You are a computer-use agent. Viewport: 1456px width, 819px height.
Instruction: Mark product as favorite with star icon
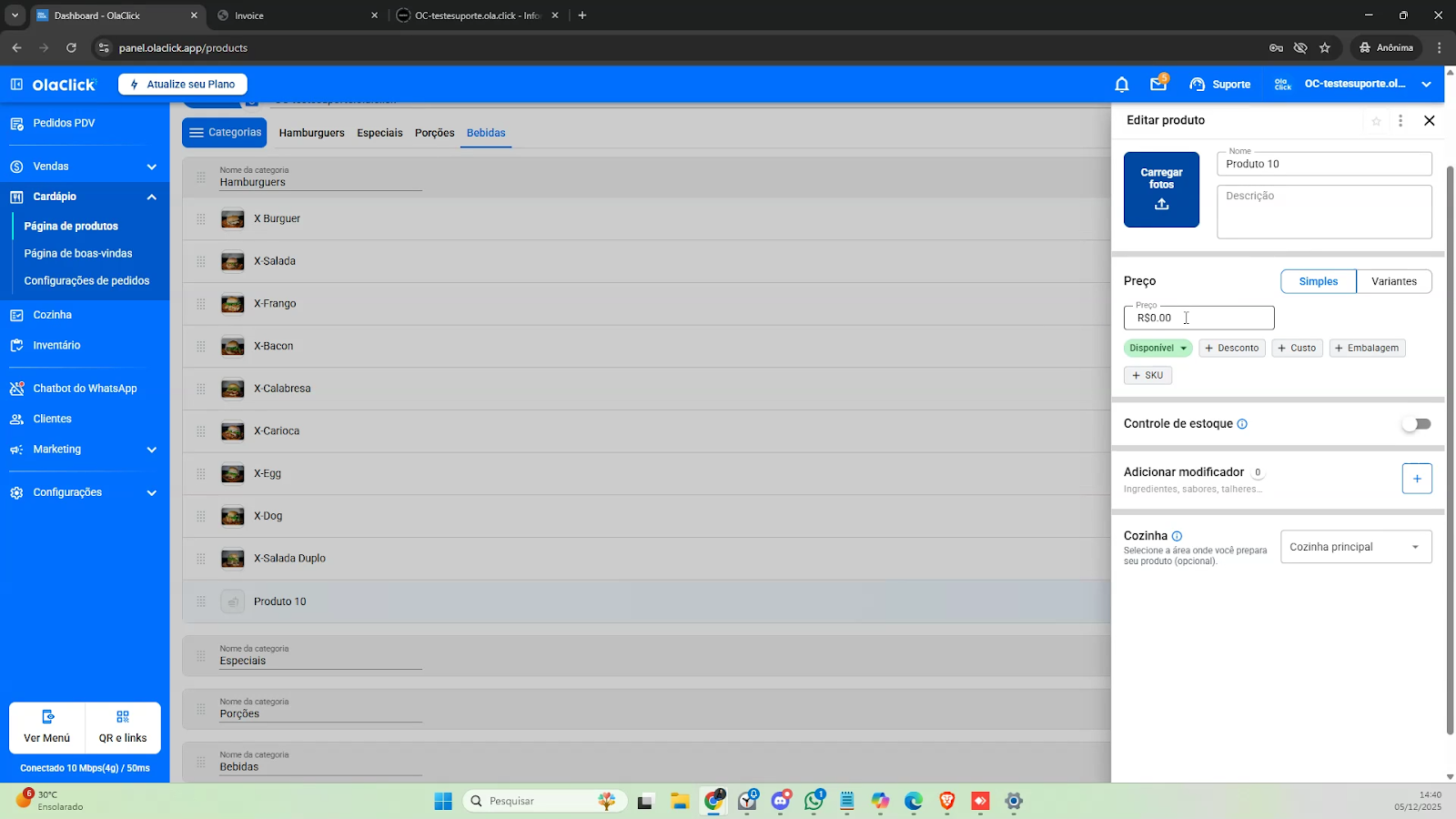pyautogui.click(x=1376, y=121)
